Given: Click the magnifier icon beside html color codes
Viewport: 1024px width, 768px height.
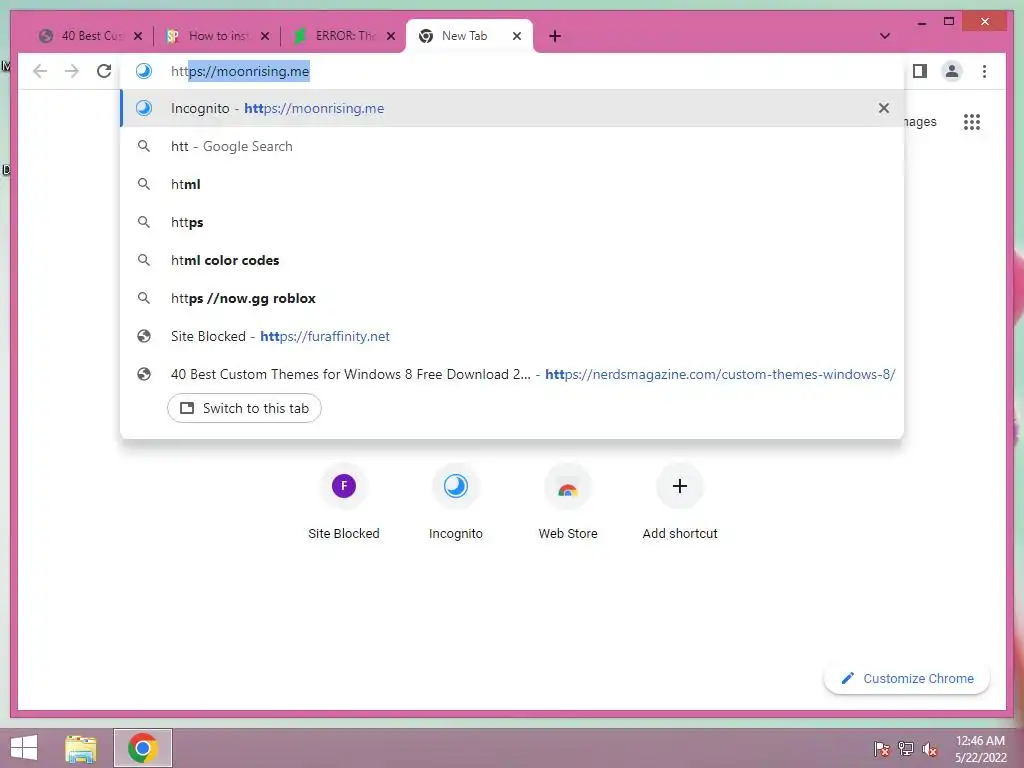Looking at the screenshot, I should [144, 260].
